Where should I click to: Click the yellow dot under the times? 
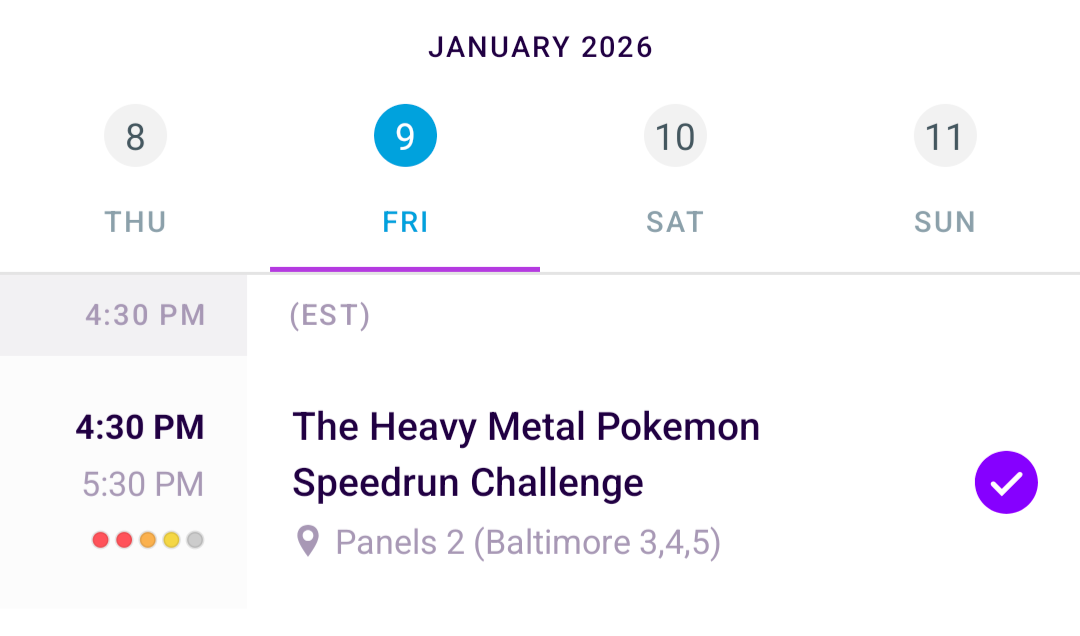[x=171, y=540]
